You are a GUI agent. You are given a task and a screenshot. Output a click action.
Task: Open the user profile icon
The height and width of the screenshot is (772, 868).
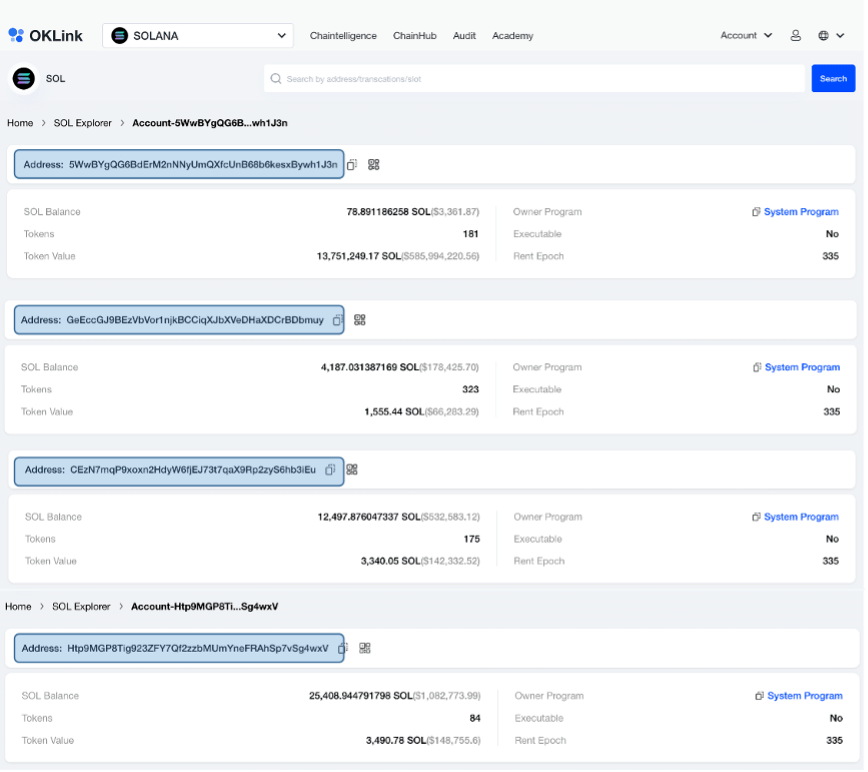point(796,35)
